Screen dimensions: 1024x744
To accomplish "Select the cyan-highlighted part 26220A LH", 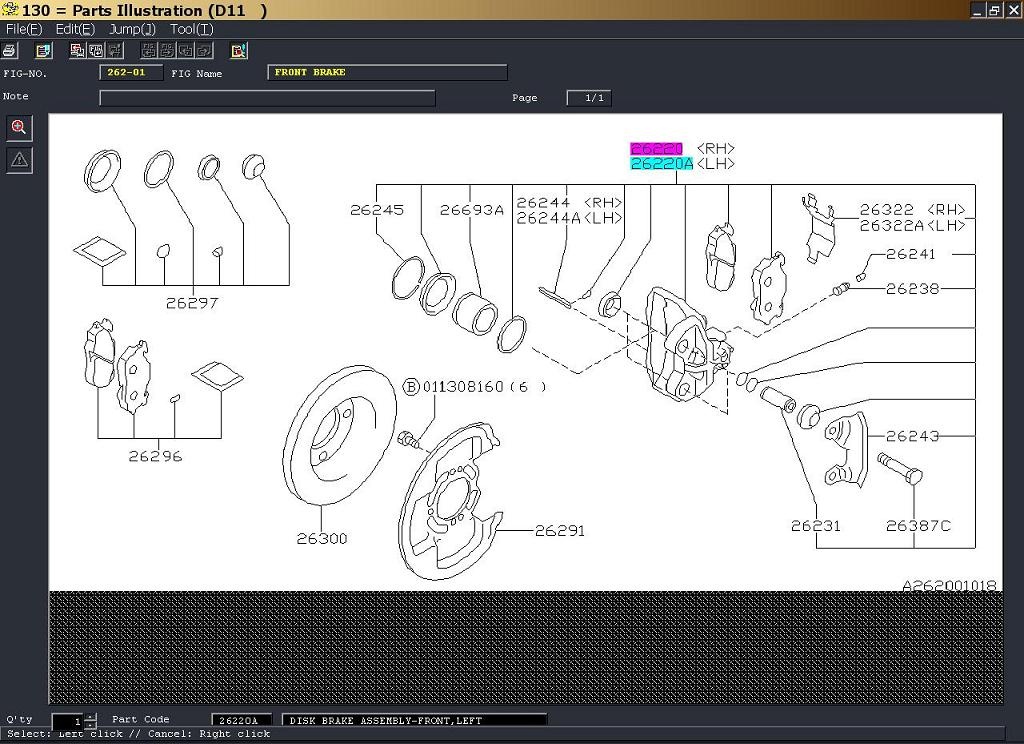I will click(662, 164).
